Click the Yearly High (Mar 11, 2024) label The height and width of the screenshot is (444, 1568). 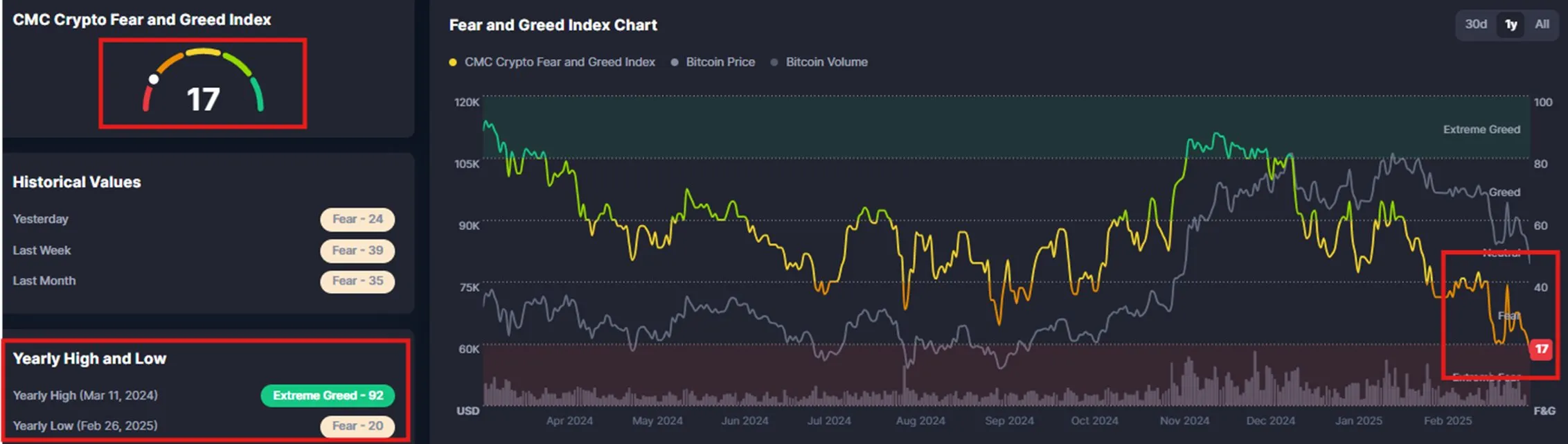85,396
